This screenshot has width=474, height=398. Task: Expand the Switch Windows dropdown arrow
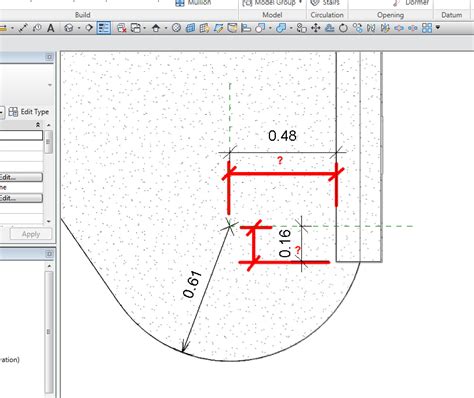[145, 28]
